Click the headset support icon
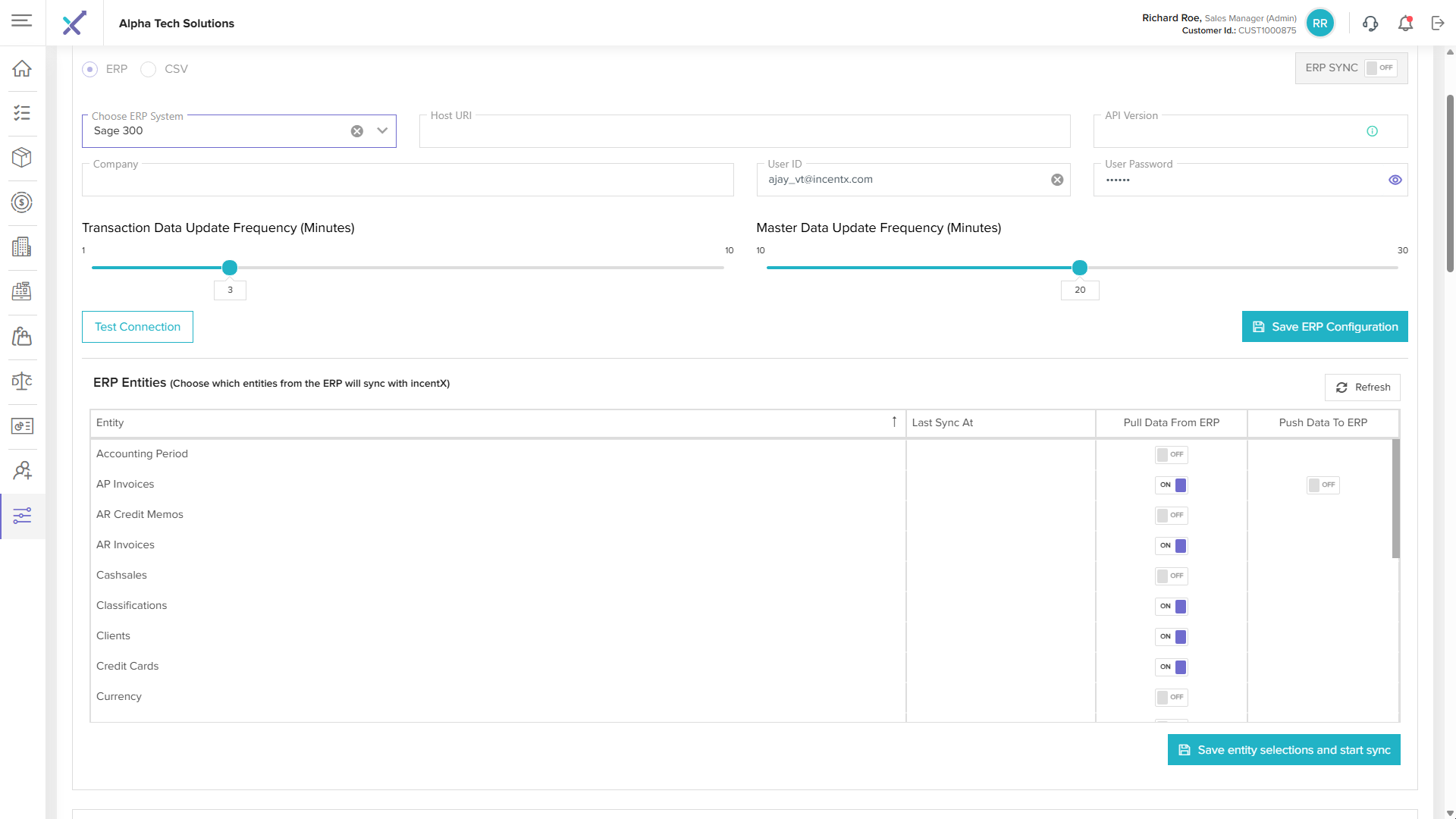 (x=1370, y=24)
